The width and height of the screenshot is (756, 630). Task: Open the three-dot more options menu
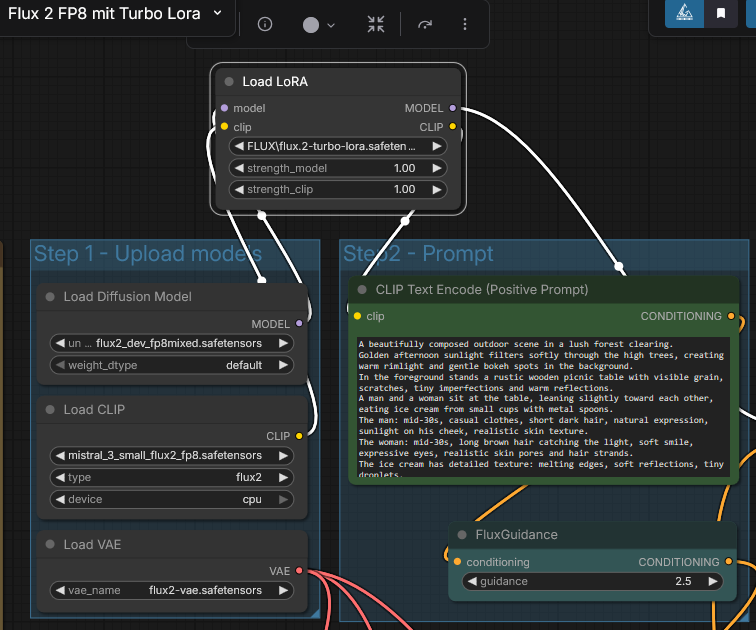point(465,24)
